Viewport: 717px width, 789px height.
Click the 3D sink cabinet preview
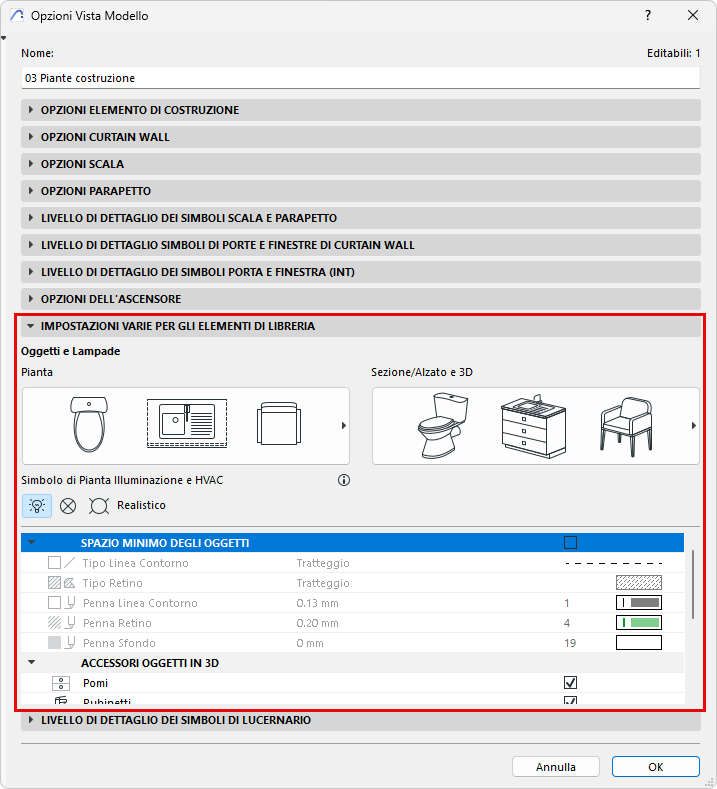534,426
